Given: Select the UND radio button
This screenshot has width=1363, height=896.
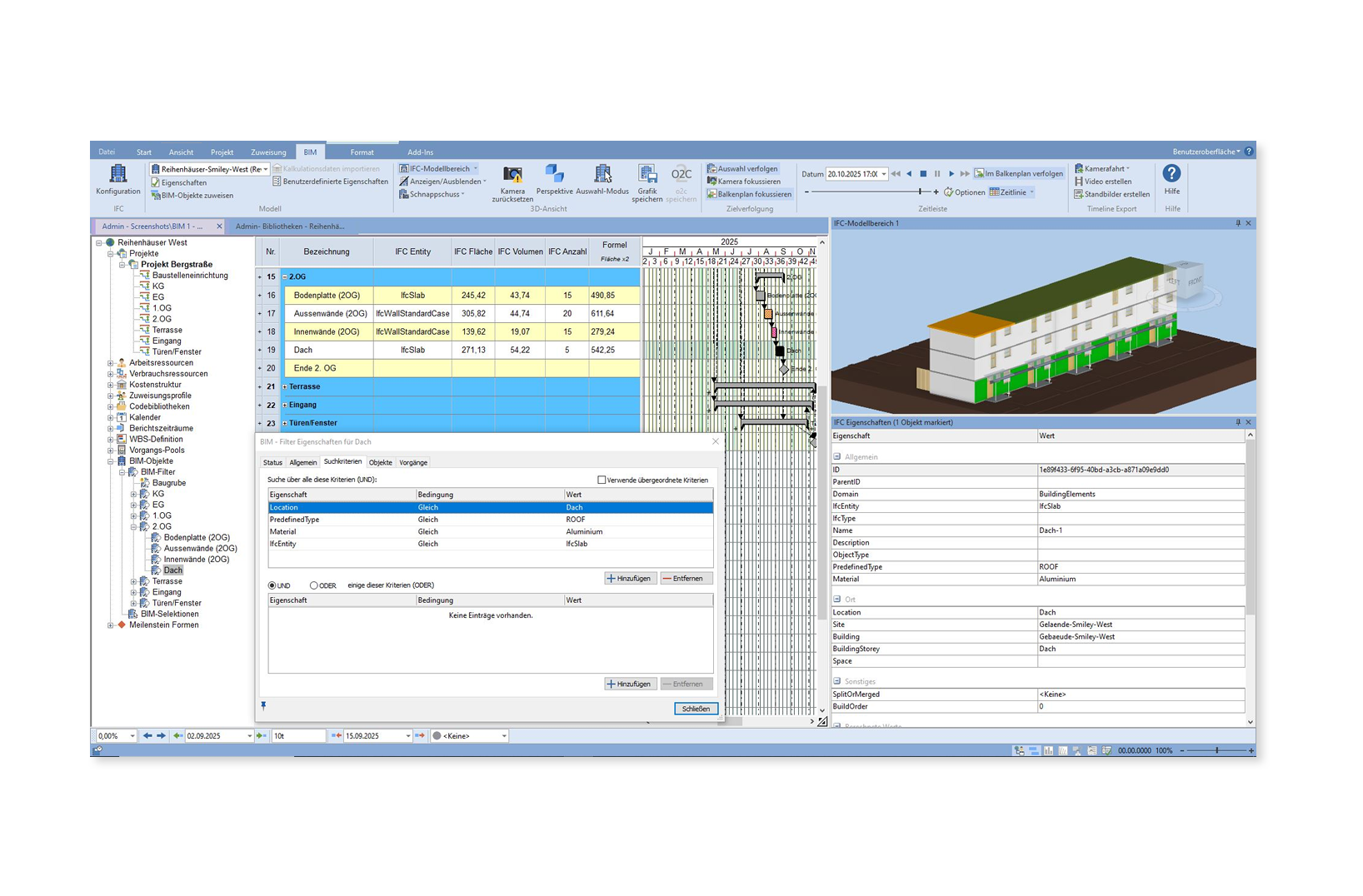Looking at the screenshot, I should (272, 586).
